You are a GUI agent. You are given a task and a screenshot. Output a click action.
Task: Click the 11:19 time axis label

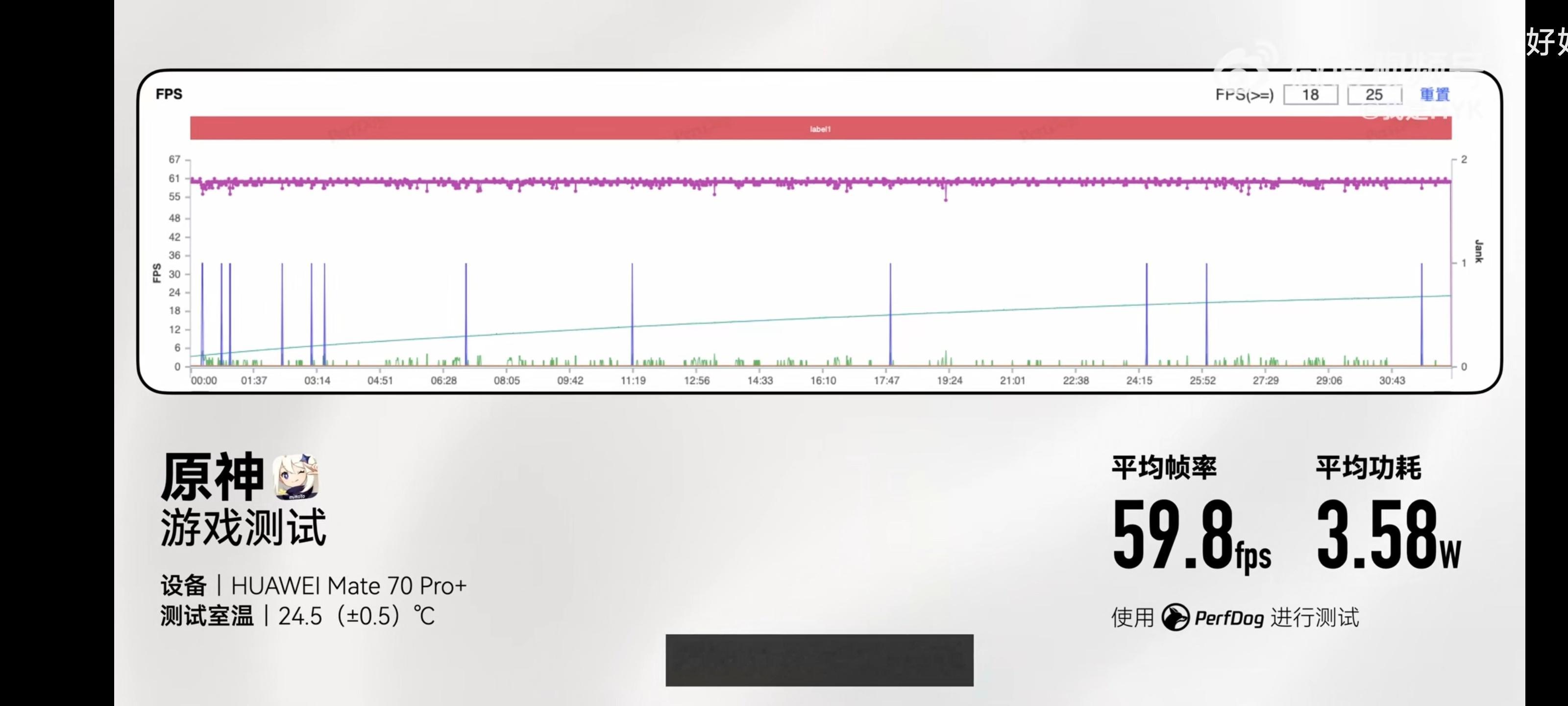tap(633, 381)
